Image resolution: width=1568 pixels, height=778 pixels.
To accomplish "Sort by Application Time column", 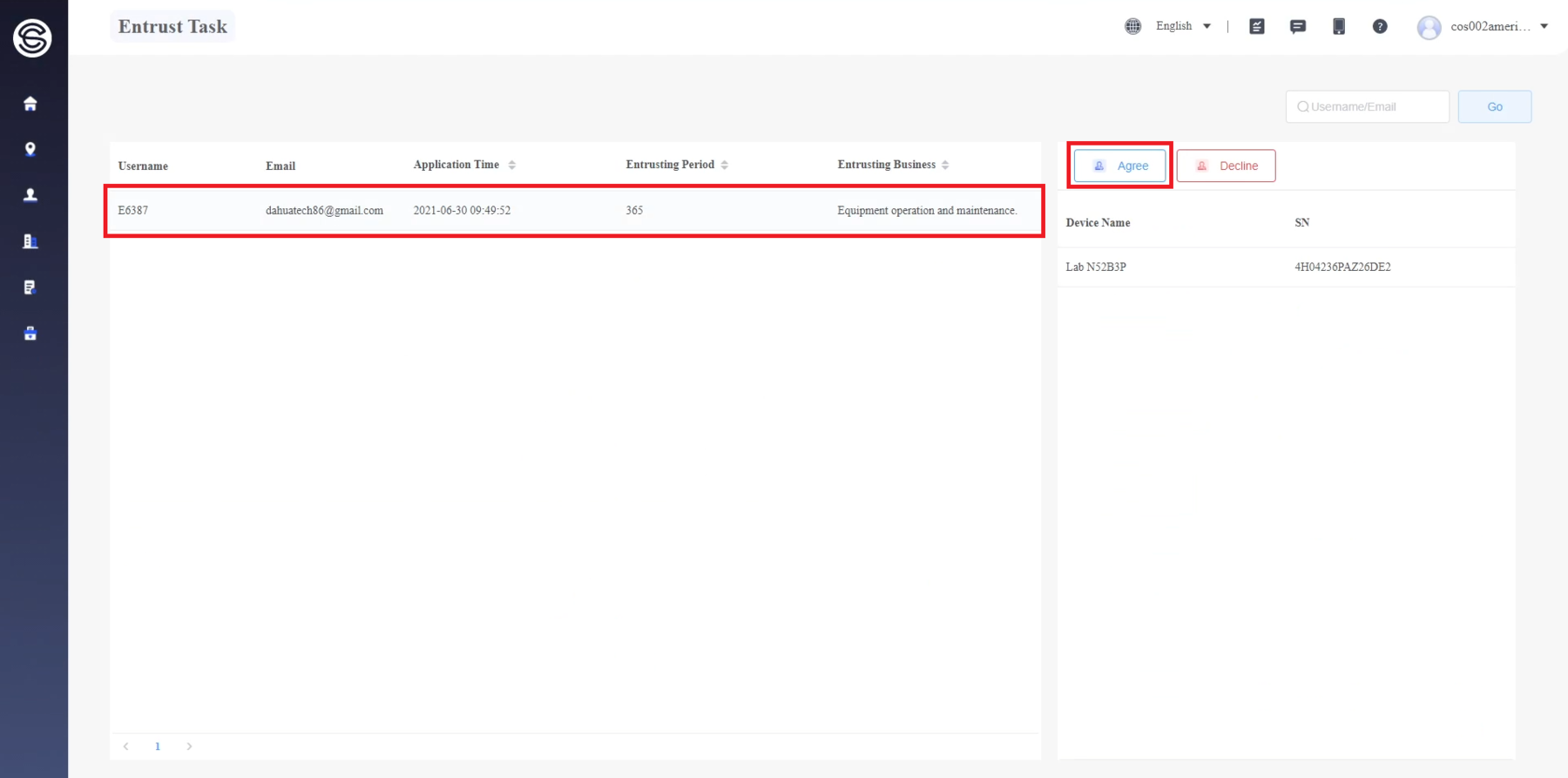I will click(x=511, y=165).
